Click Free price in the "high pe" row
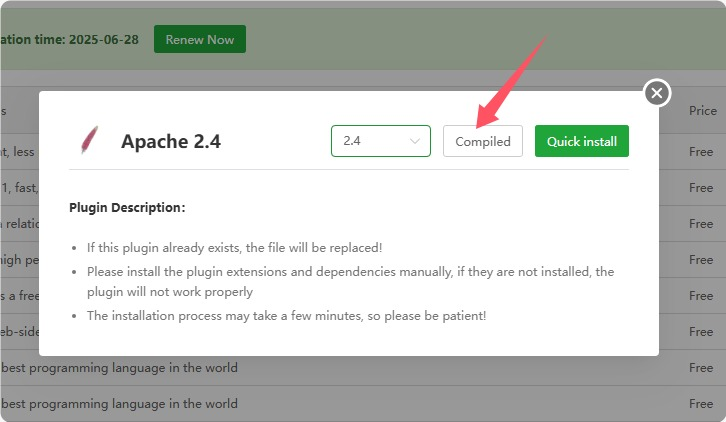This screenshot has height=422, width=726. click(701, 260)
